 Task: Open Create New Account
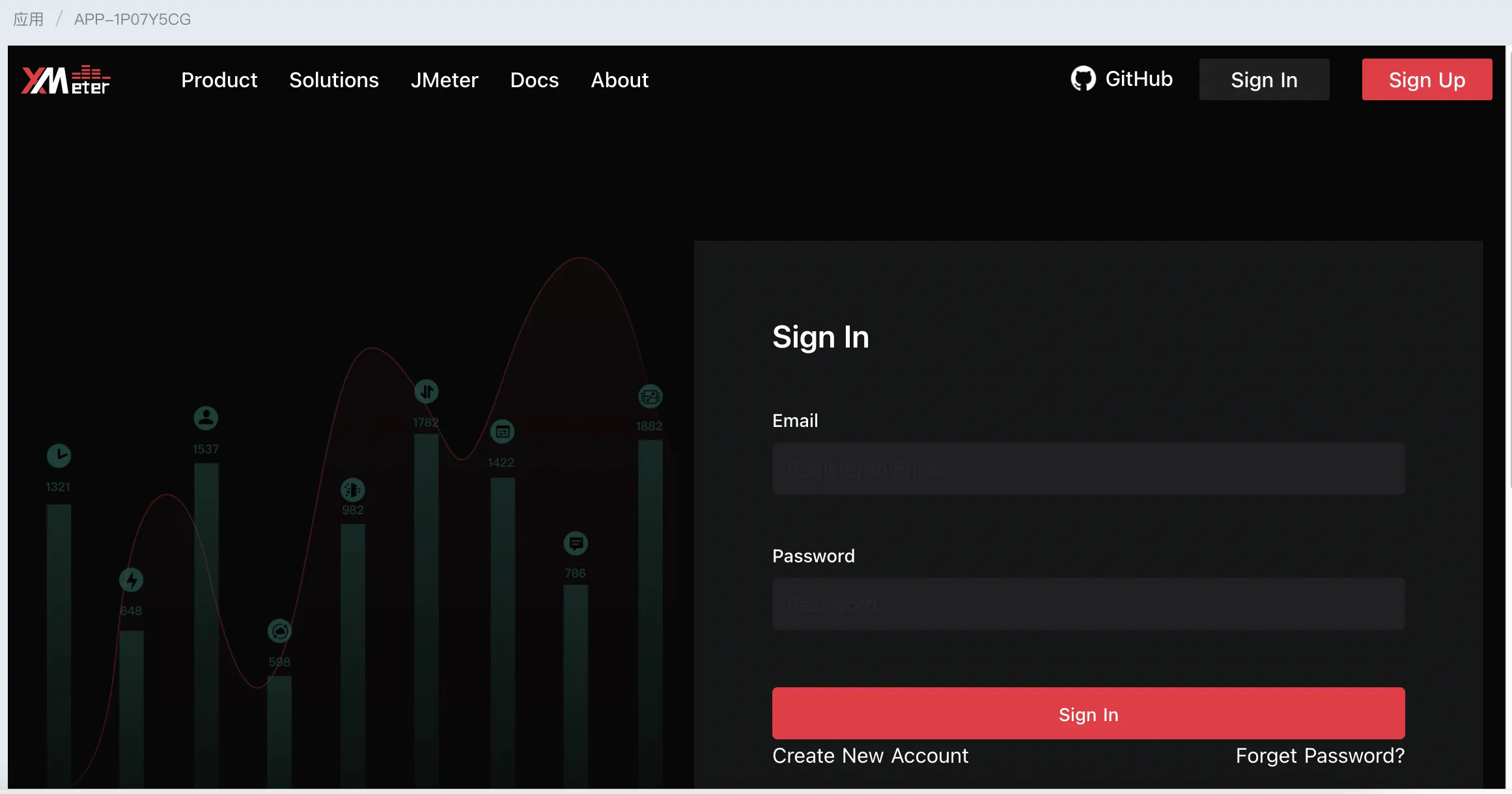point(870,756)
